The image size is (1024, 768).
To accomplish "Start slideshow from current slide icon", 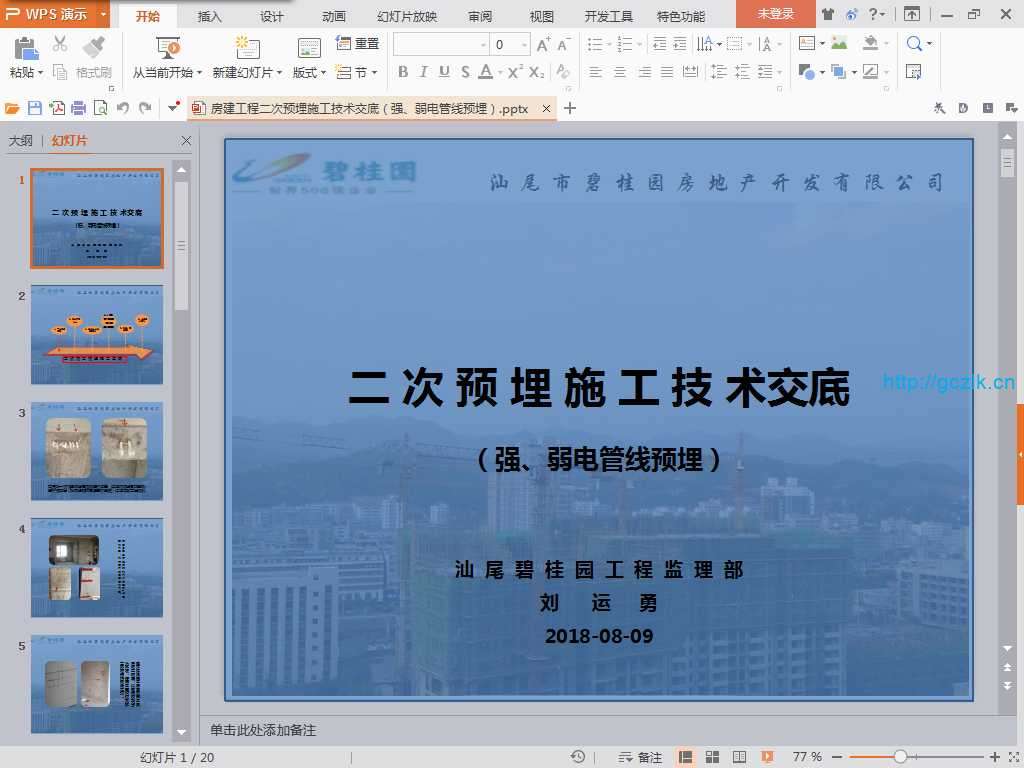I will click(168, 47).
